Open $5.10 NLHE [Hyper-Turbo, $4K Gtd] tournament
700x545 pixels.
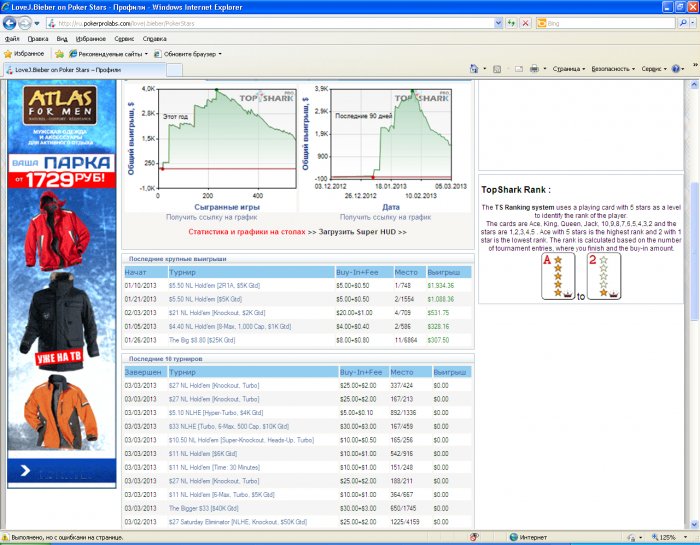click(216, 413)
